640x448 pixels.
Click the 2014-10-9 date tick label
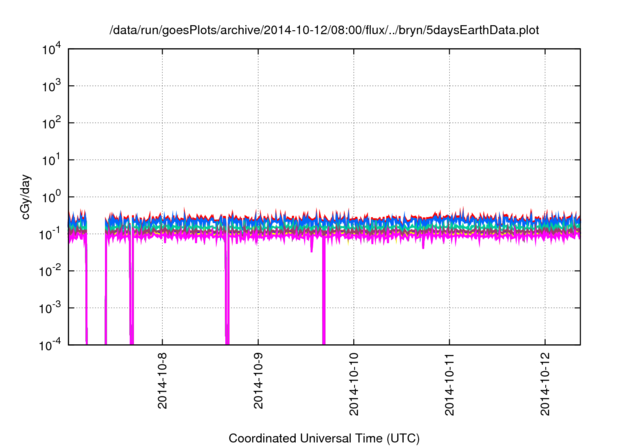click(x=258, y=381)
